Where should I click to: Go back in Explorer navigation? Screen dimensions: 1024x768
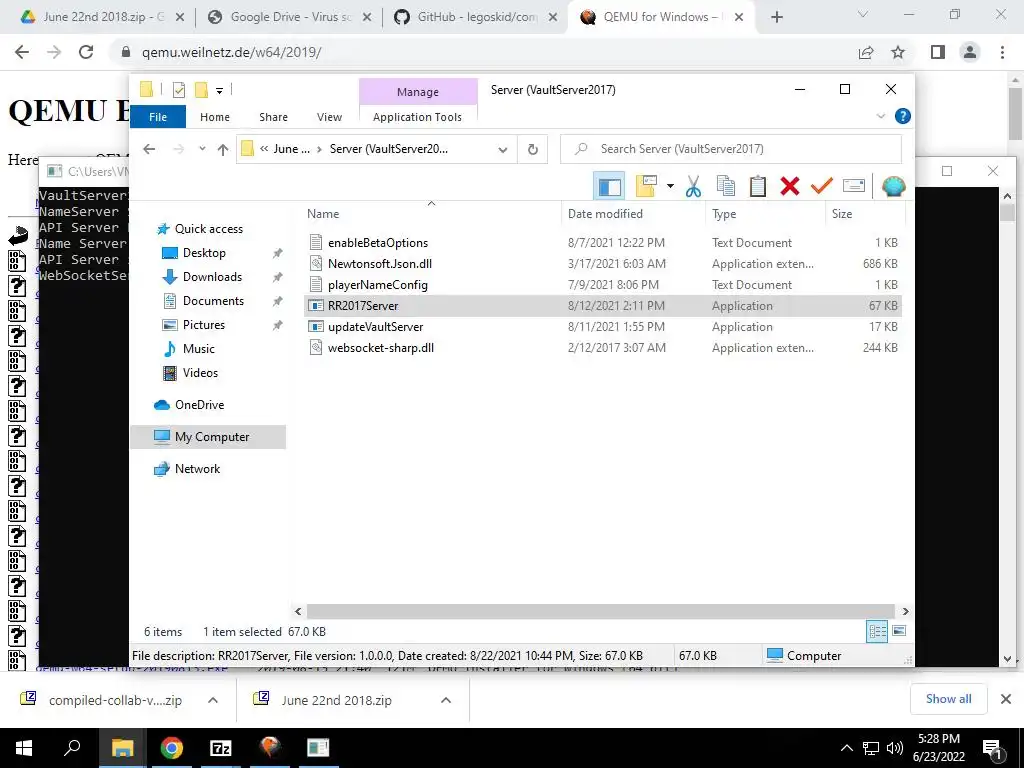click(149, 150)
